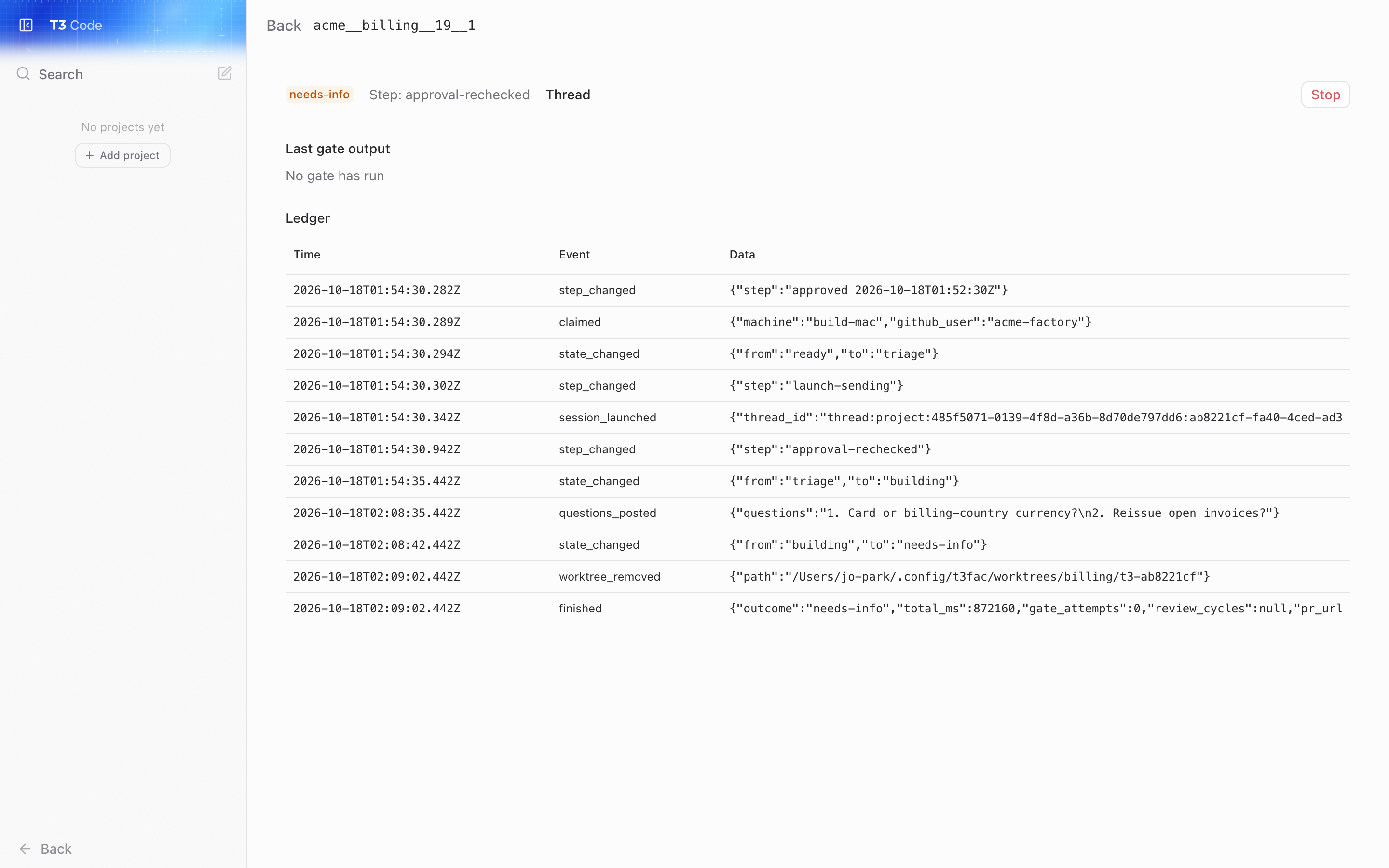Click the Time column header

(x=307, y=254)
